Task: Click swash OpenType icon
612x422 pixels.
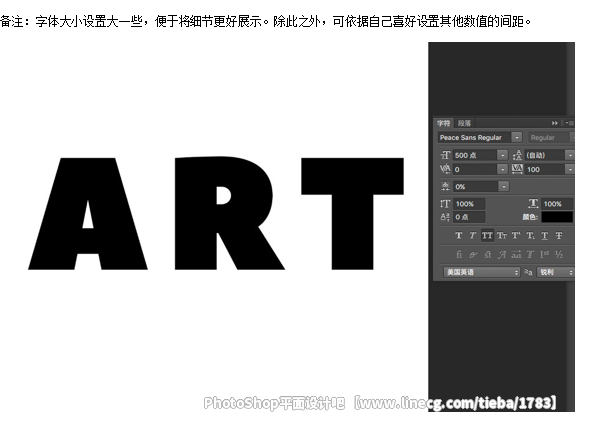Action: click(502, 255)
